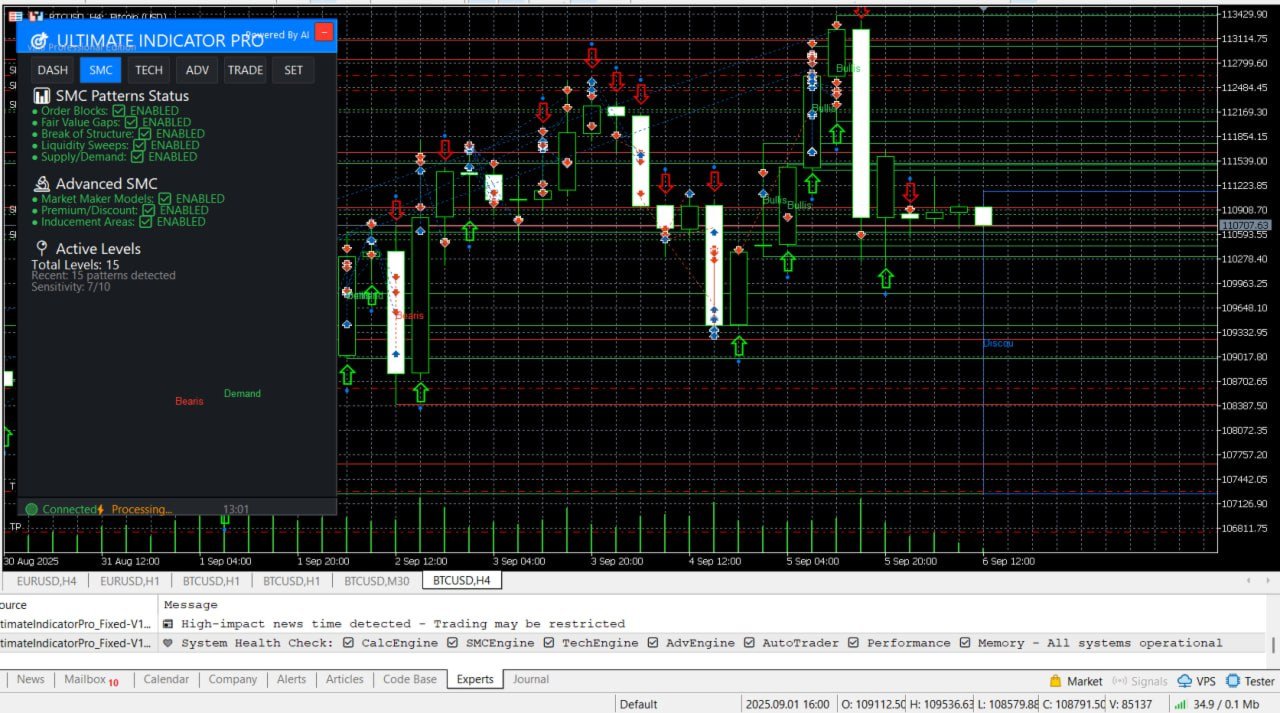Open the Company terminal tab
Screen dimensions: 1280x713
tap(233, 679)
